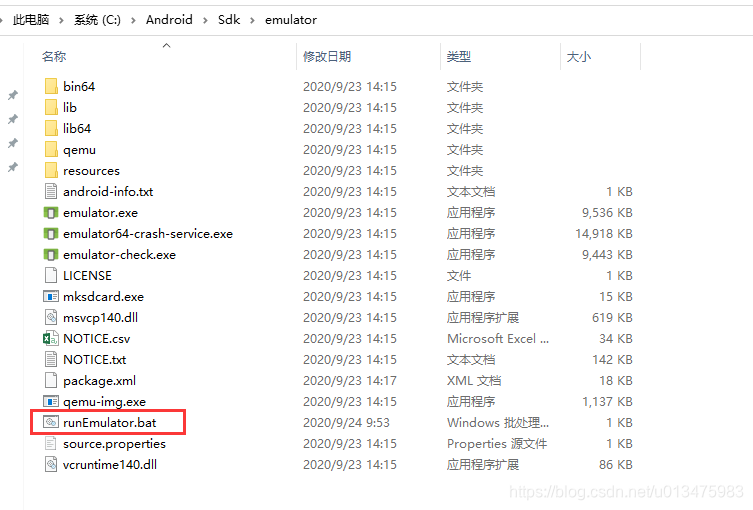Screen dimensions: 753x510
Task: Select the NOTICE.txt document icon
Action: pos(51,359)
